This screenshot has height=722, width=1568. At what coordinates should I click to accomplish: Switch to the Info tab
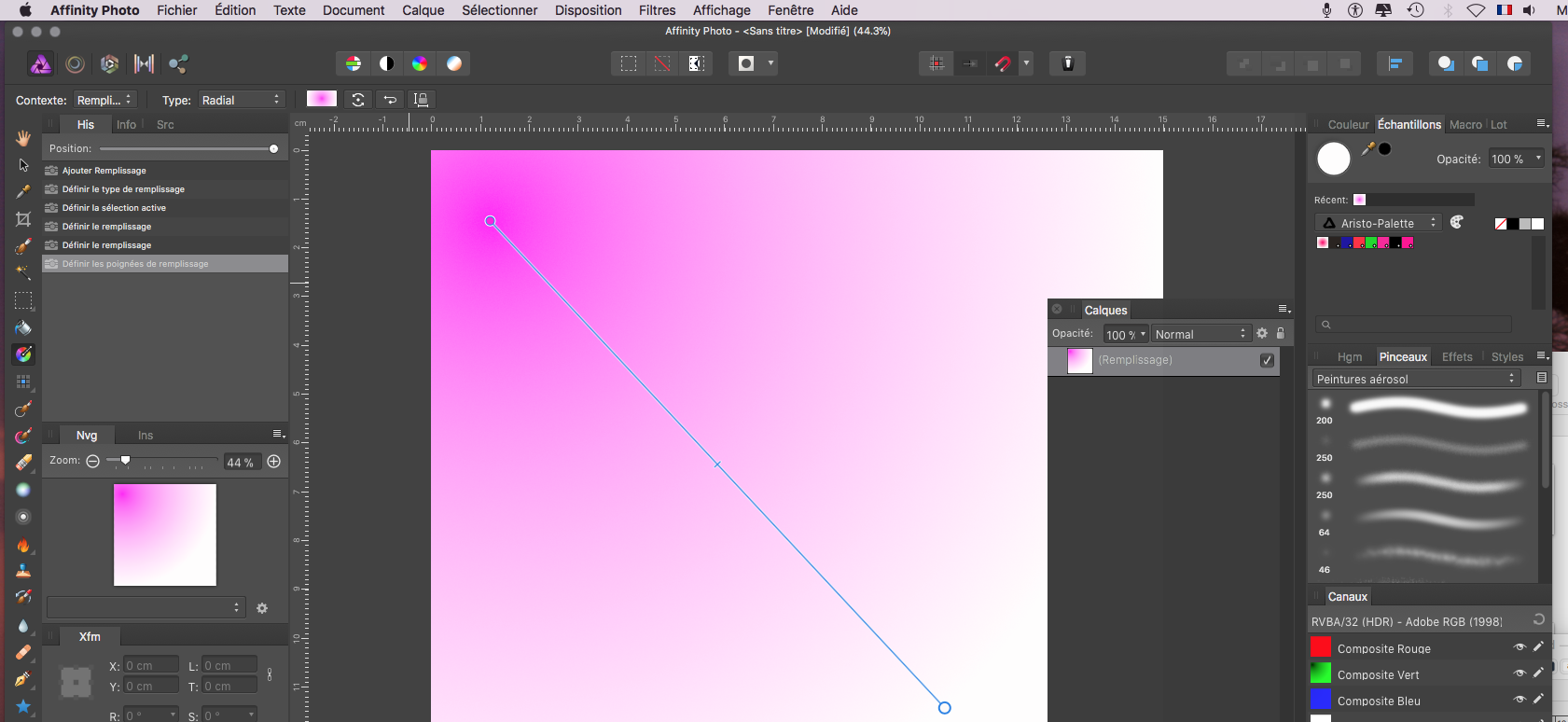coord(126,124)
